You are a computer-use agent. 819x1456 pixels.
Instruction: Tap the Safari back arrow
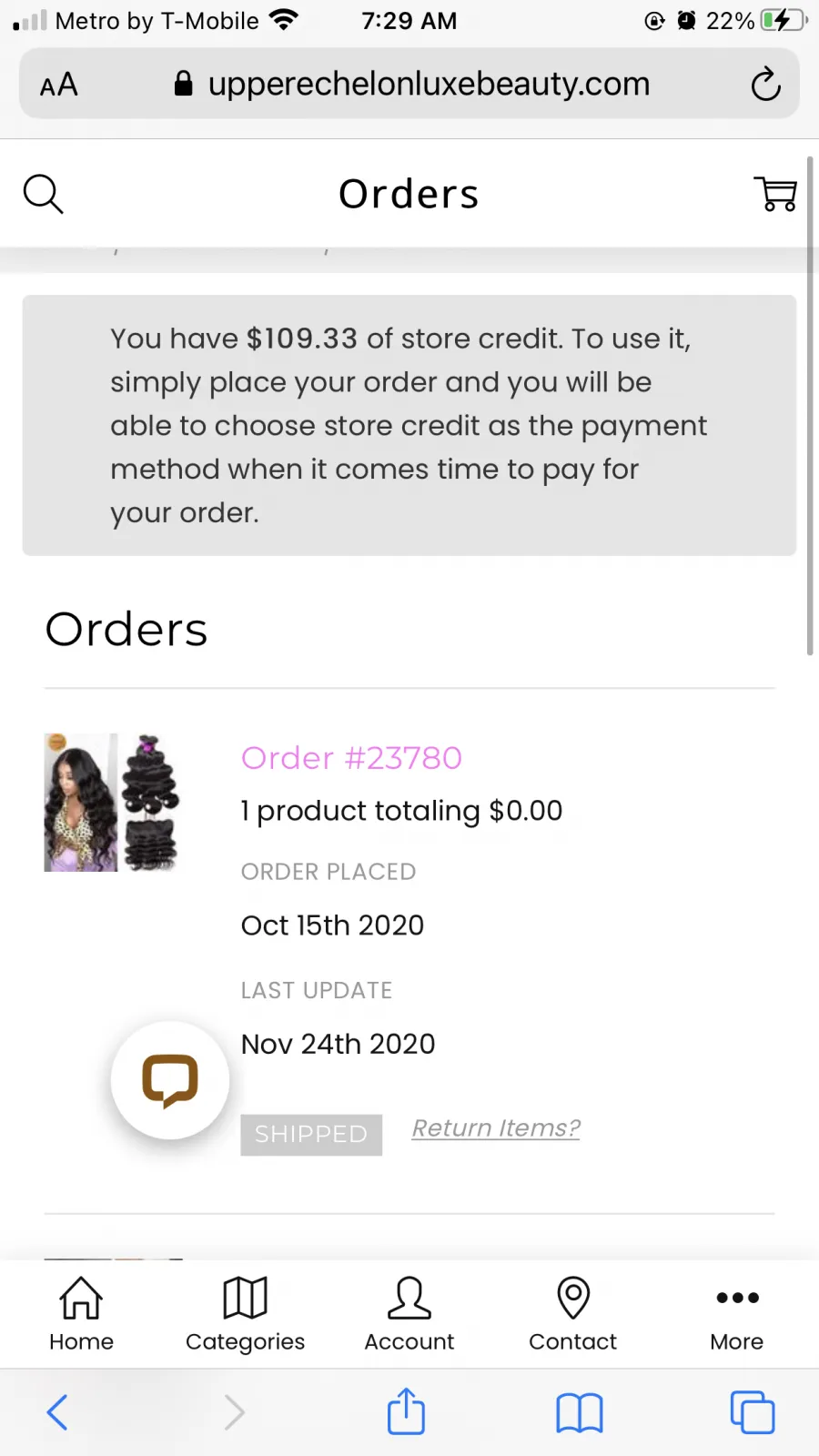(57, 1412)
